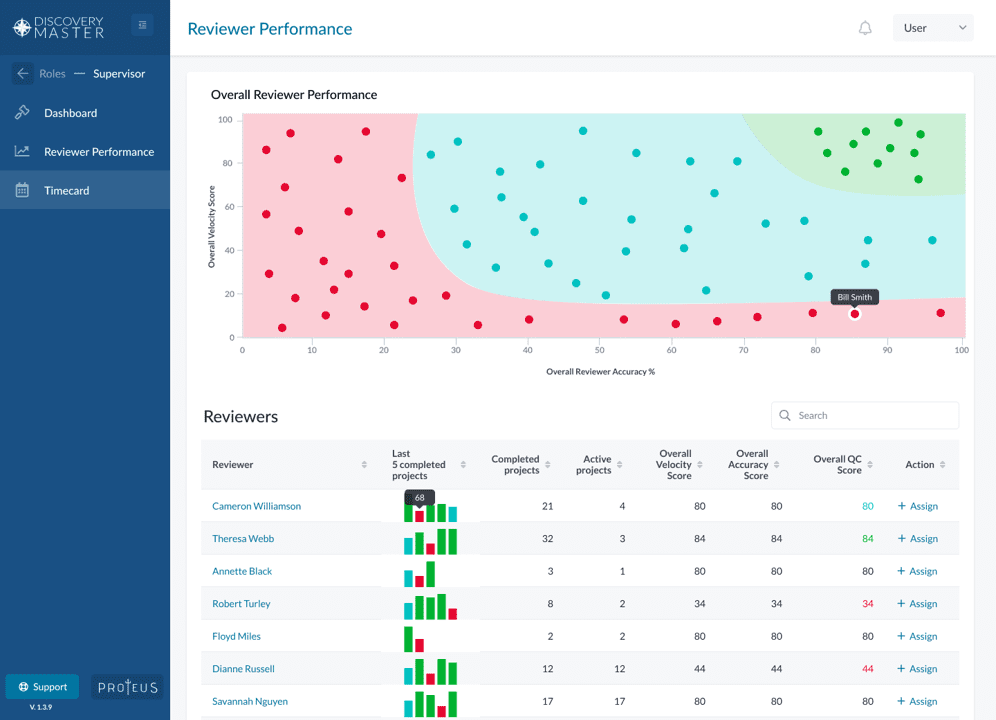996x720 pixels.
Task: Click the Dashboard gauge icon in sidebar
Action: tap(22, 113)
